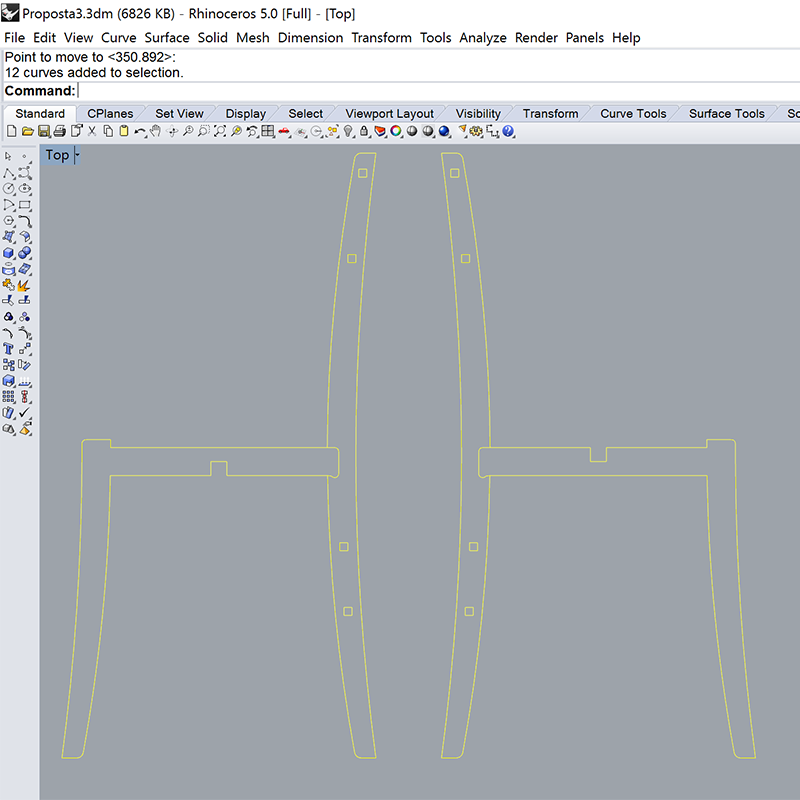Click the blue Help question mark icon
Screen dimensions: 800x800
tap(508, 131)
